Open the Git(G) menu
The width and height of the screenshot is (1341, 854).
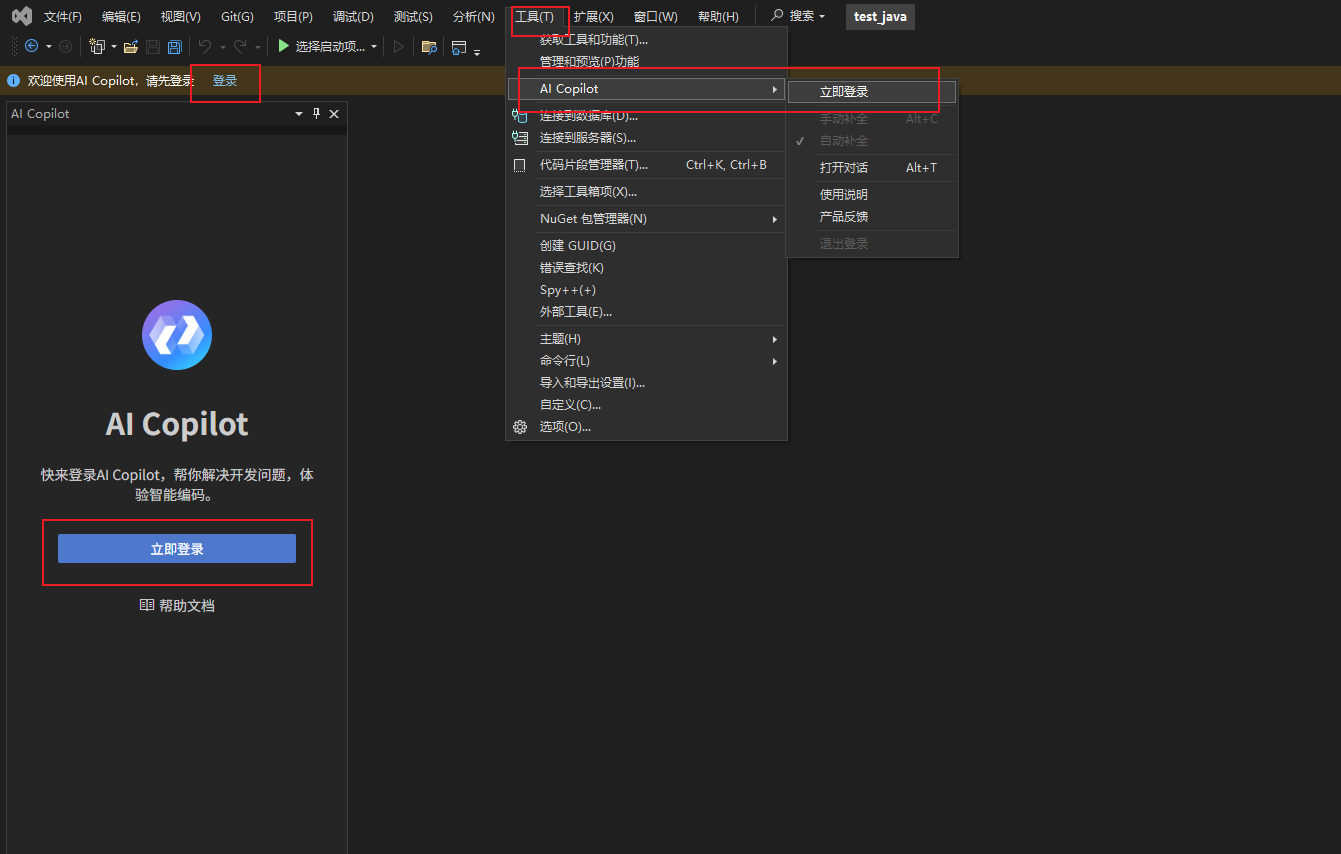click(x=238, y=17)
